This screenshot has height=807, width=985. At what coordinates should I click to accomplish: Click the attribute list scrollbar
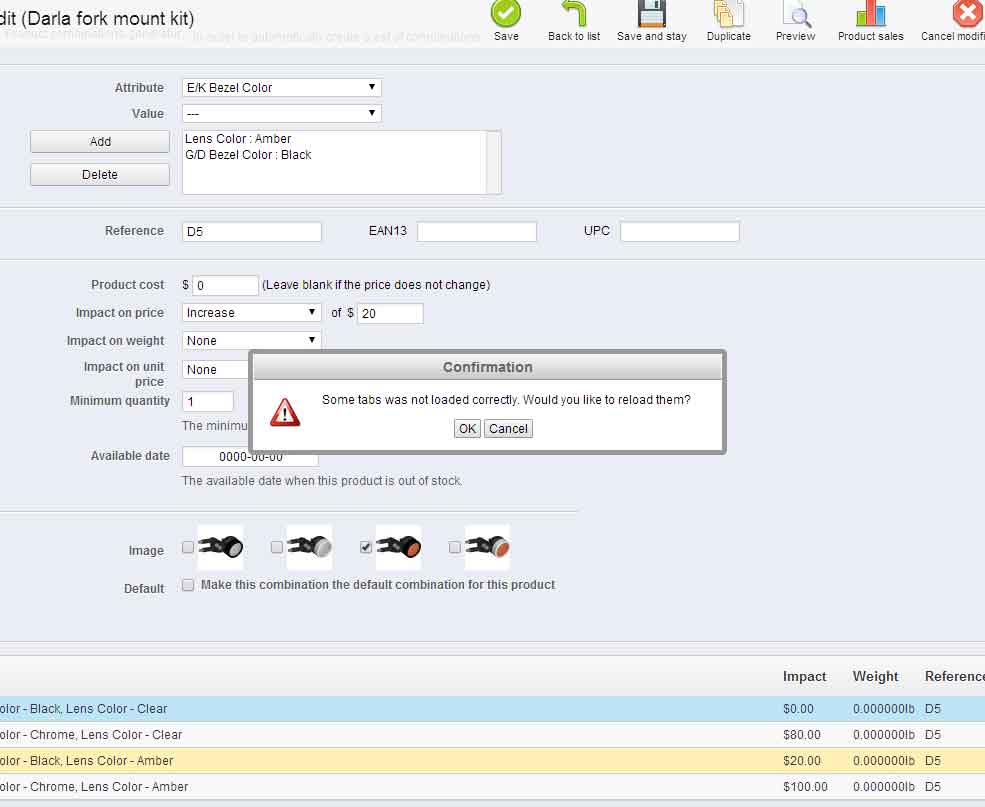494,162
